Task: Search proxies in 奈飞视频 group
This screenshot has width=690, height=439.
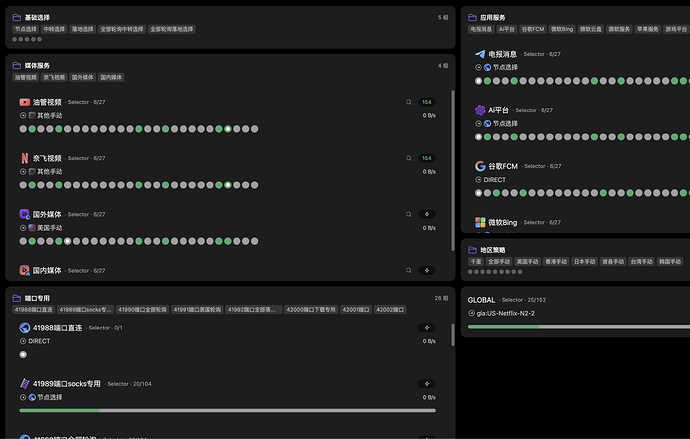Action: click(409, 158)
